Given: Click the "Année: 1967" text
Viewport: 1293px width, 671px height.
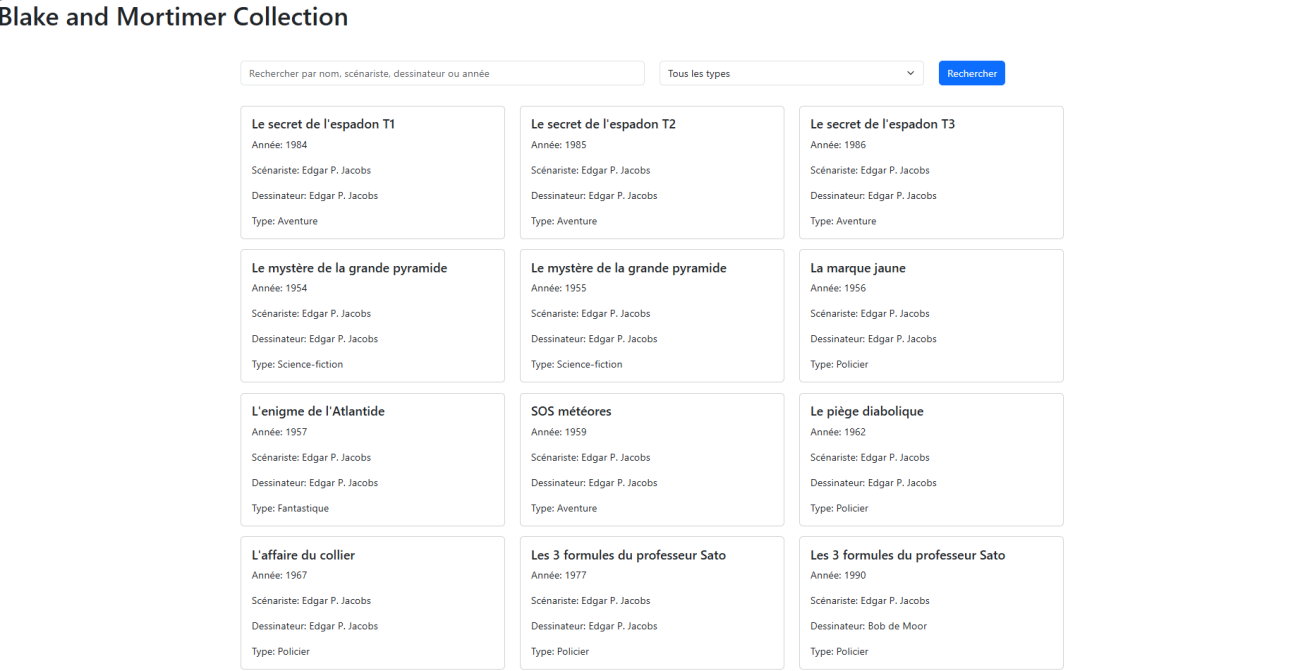Looking at the screenshot, I should pos(280,575).
